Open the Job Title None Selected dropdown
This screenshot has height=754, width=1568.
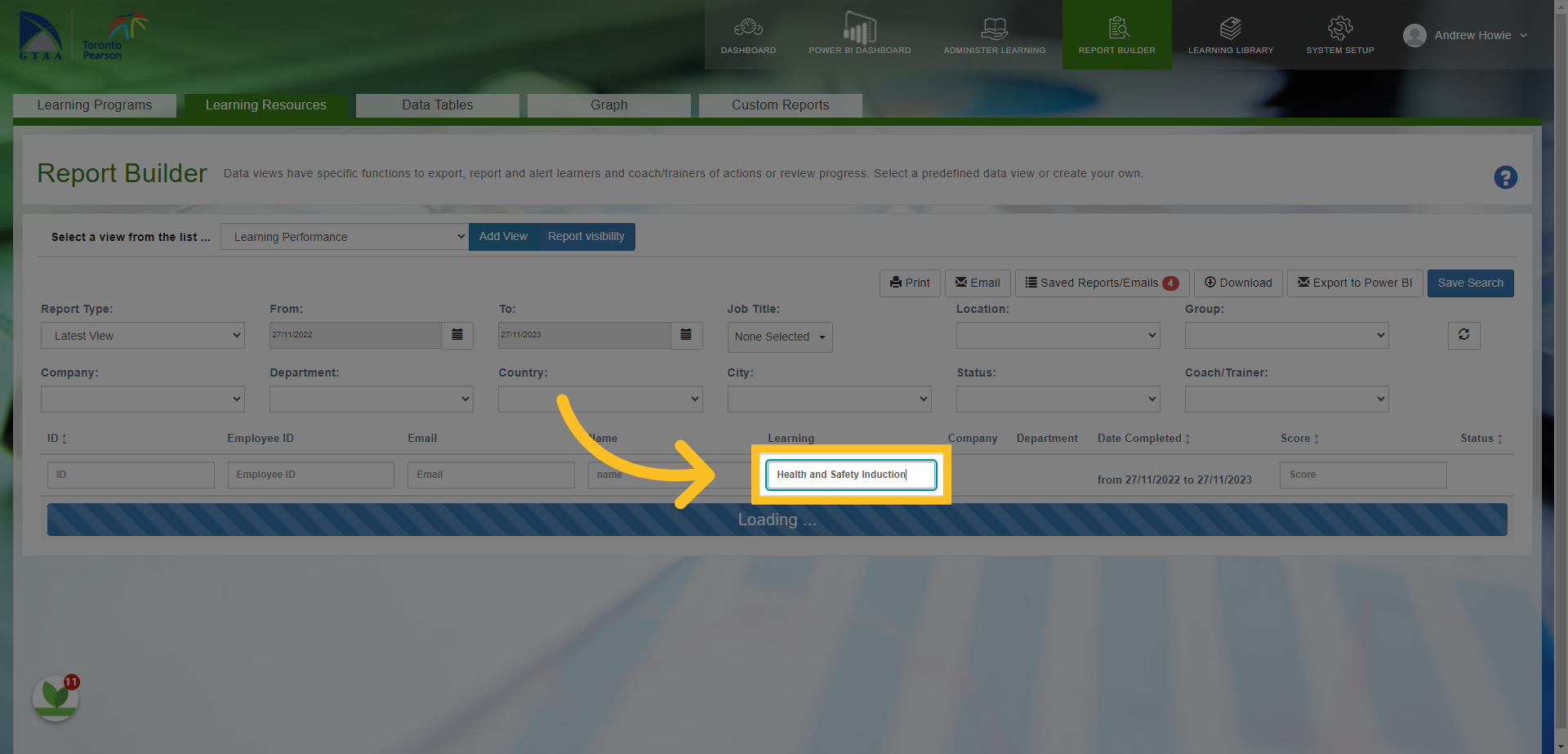click(780, 337)
